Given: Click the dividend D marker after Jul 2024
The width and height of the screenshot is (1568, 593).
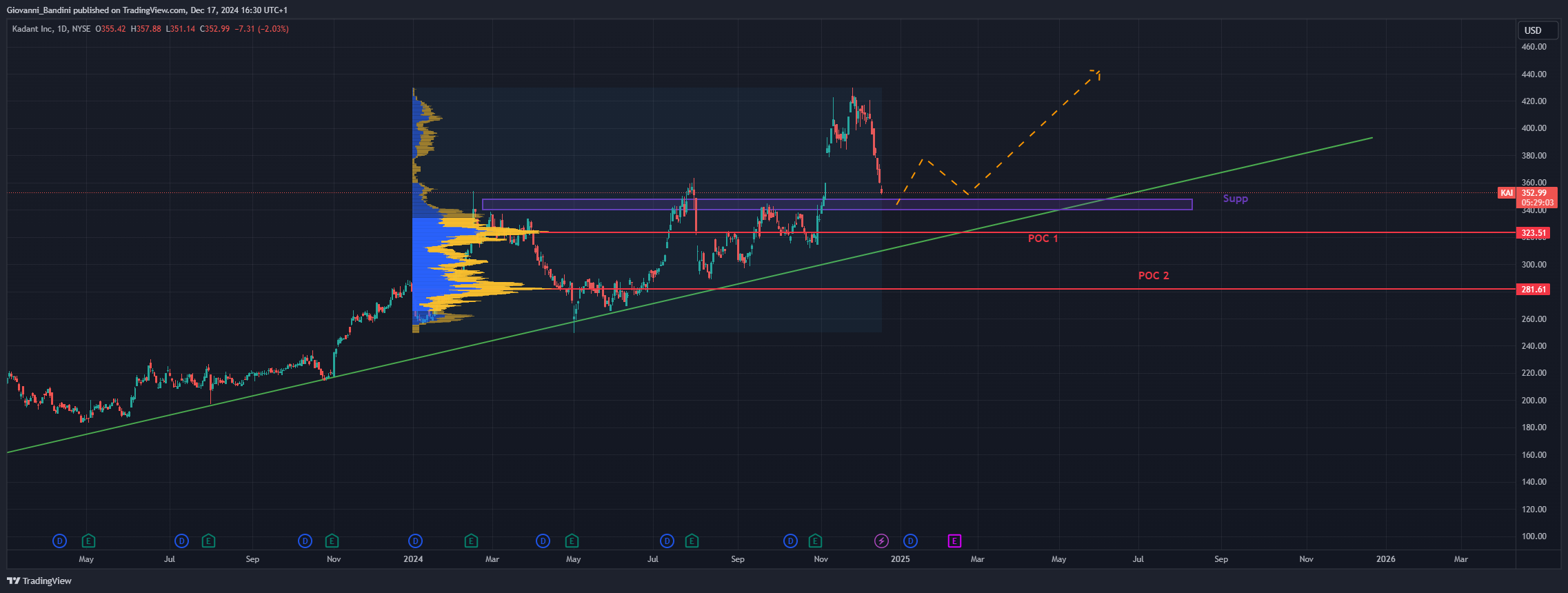Looking at the screenshot, I should coord(667,541).
